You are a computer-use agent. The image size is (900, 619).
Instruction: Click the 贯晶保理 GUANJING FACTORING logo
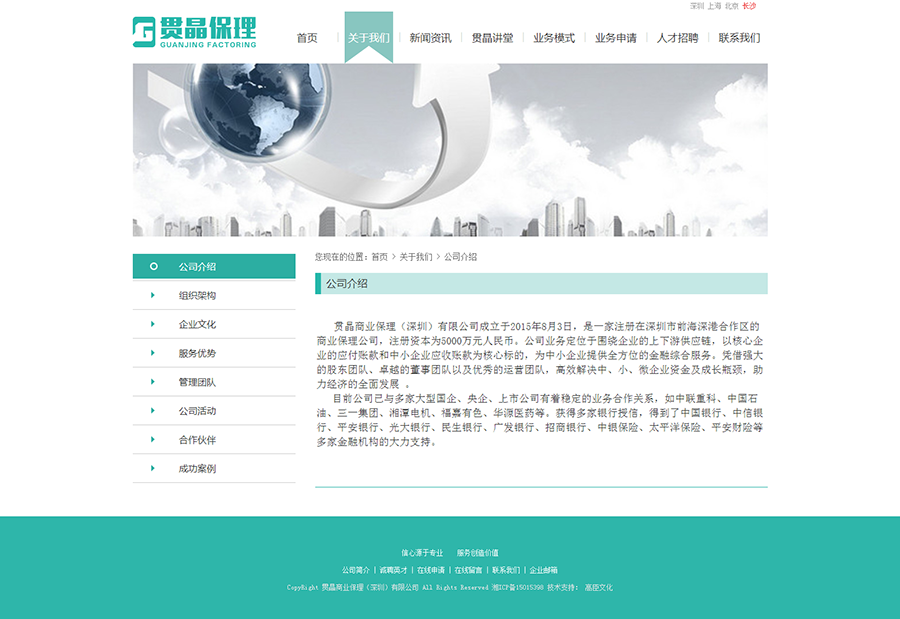click(x=195, y=32)
